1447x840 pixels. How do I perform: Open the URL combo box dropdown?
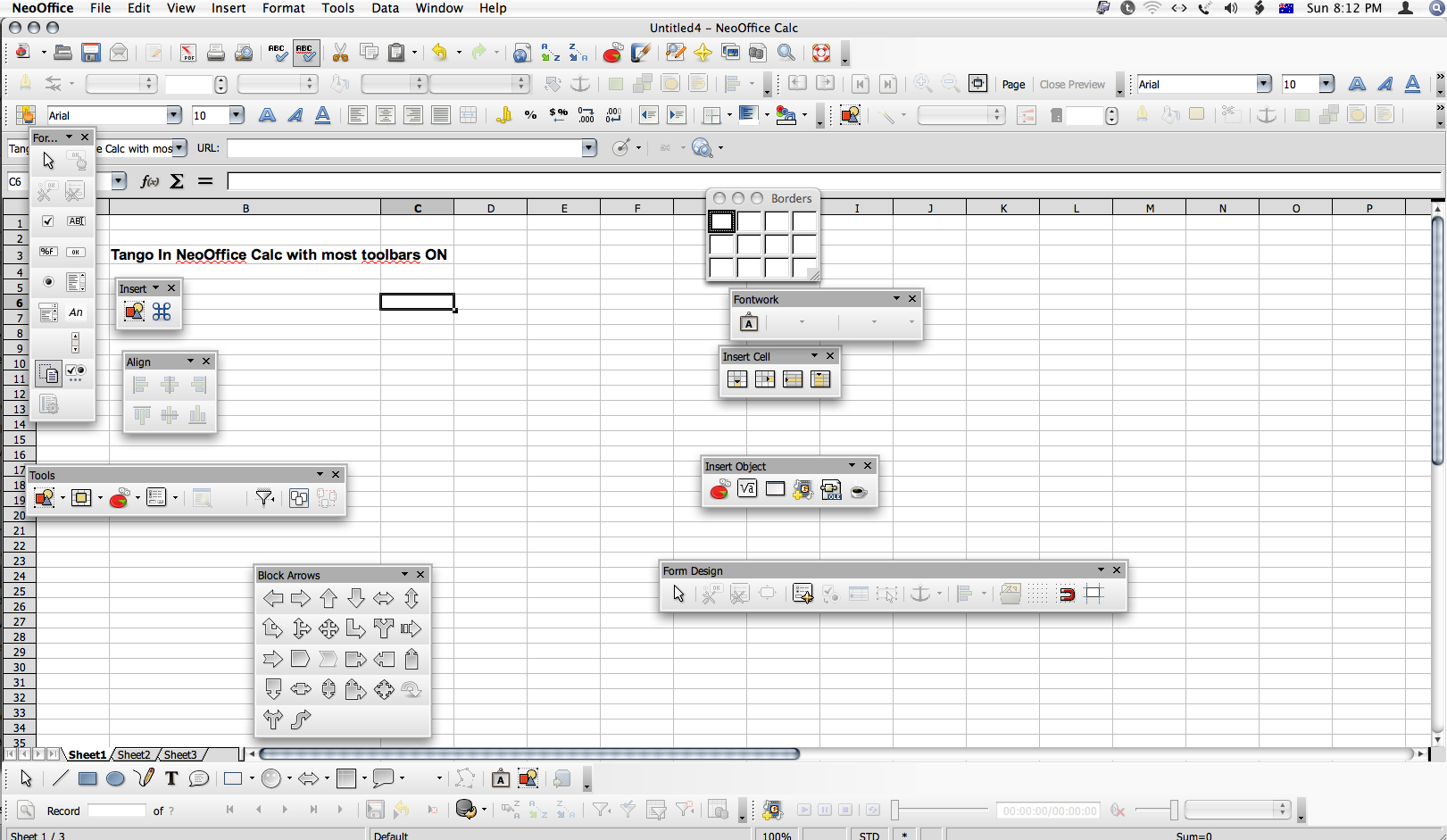[x=589, y=148]
